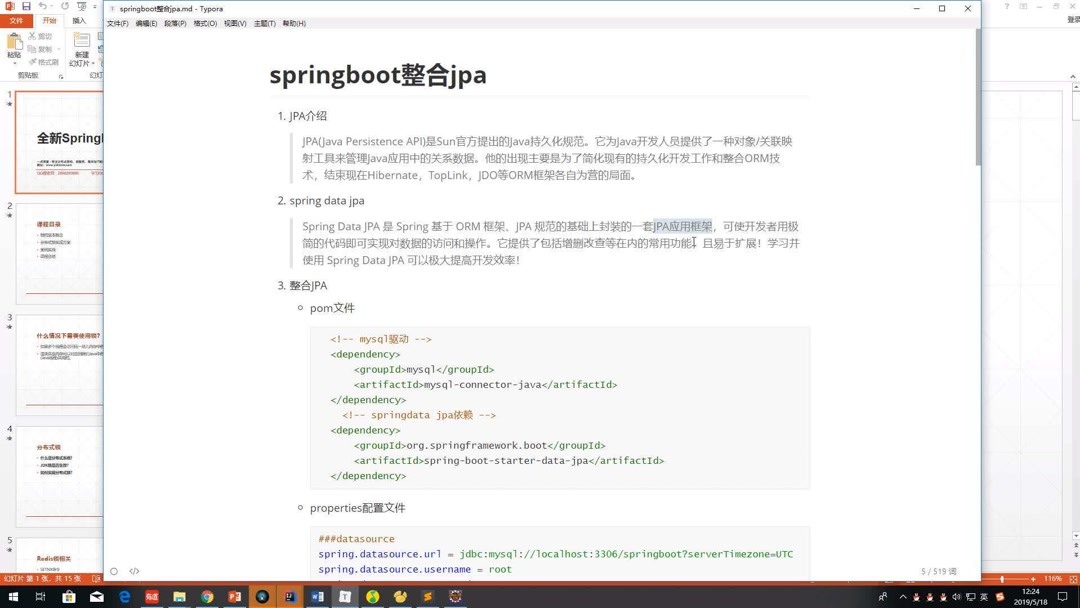Click the Save icon in PowerPoint quick access toolbar

click(26, 6)
